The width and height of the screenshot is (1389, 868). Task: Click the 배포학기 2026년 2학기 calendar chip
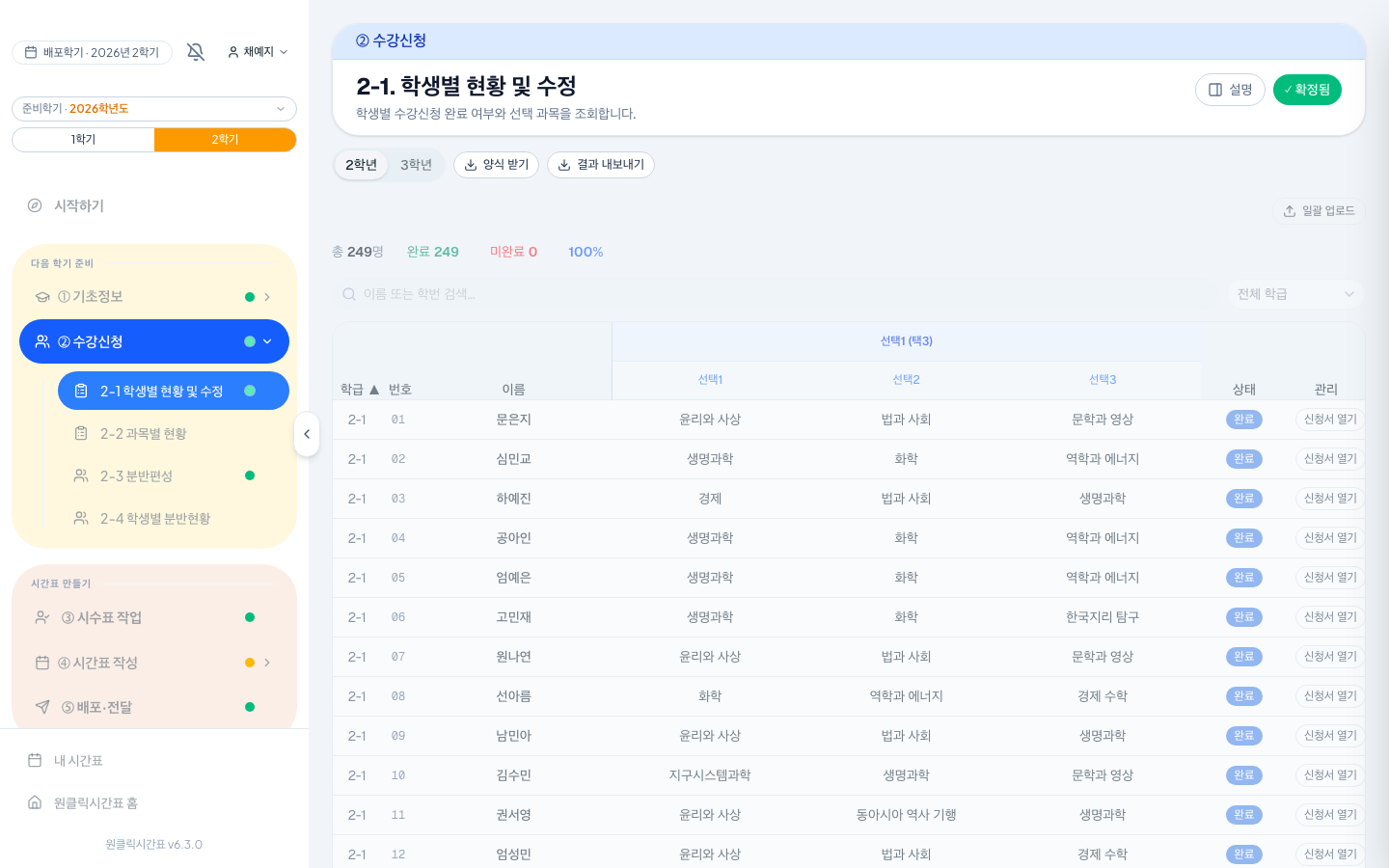(92, 52)
